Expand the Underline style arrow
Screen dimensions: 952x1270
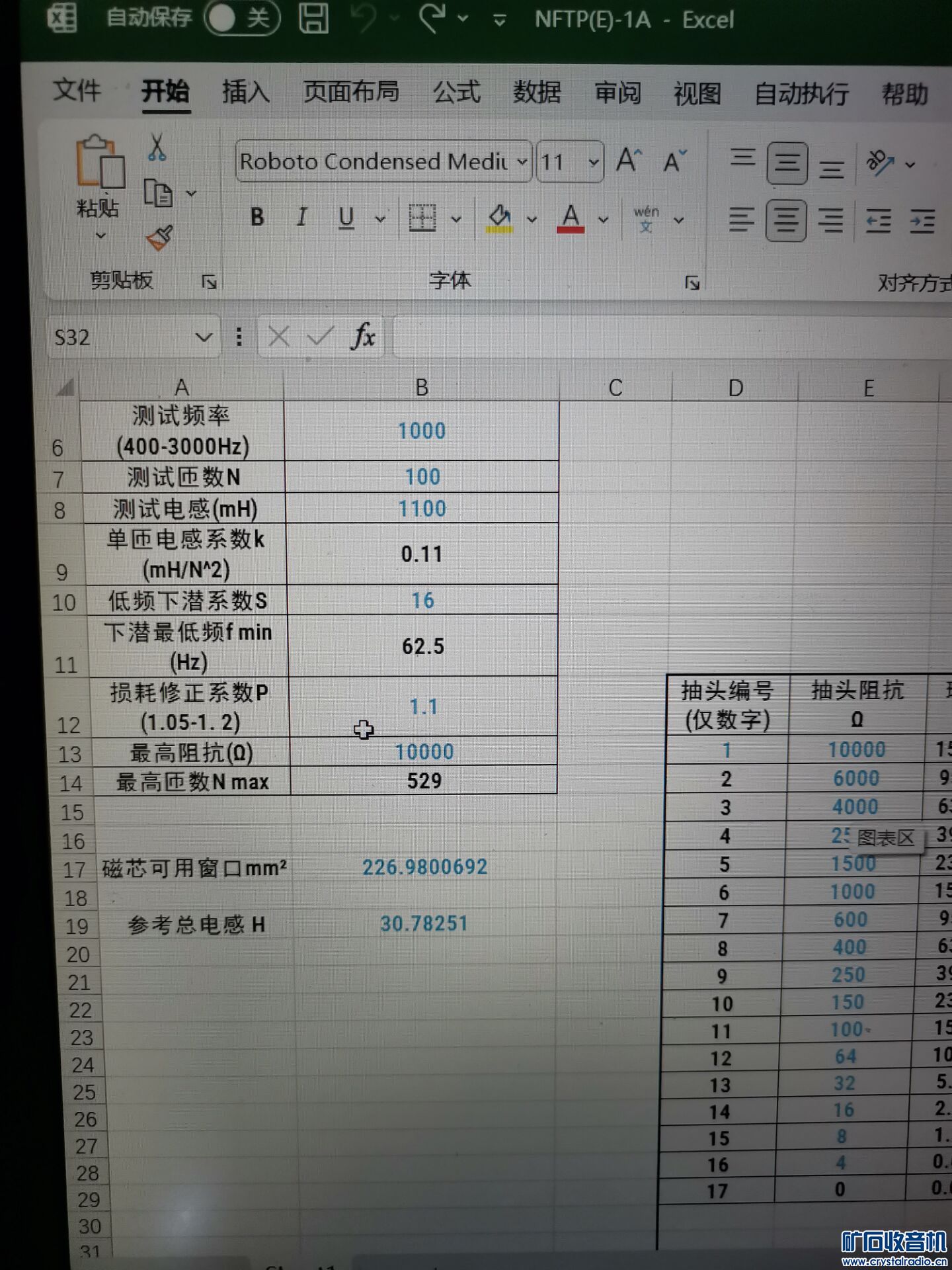(380, 218)
